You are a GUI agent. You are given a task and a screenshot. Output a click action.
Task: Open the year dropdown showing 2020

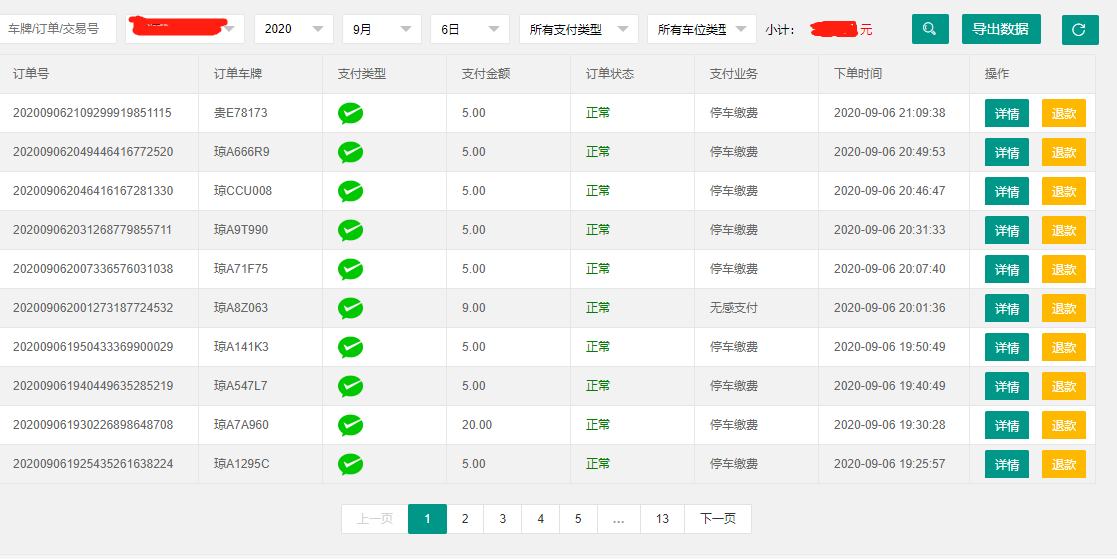pyautogui.click(x=293, y=29)
